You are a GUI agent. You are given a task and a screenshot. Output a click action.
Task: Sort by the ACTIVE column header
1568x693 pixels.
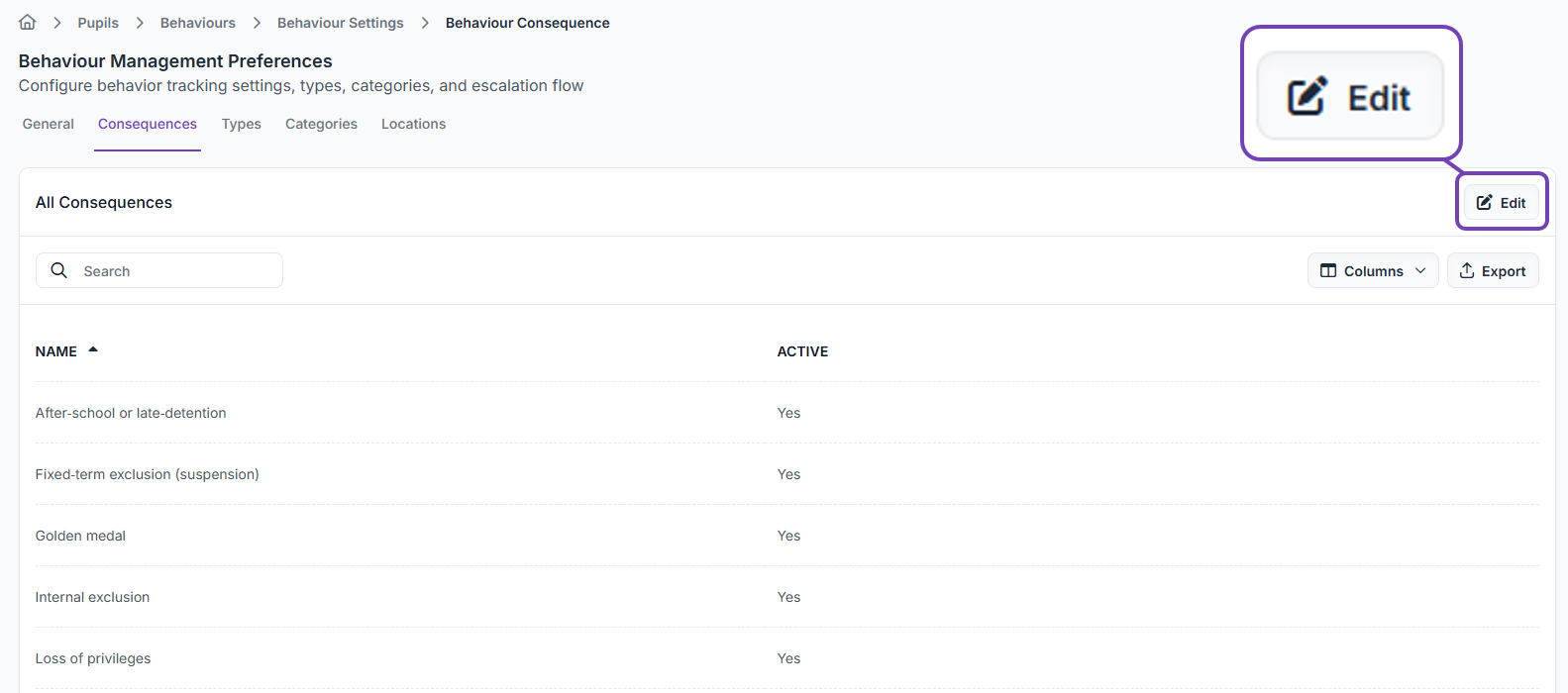(x=802, y=351)
